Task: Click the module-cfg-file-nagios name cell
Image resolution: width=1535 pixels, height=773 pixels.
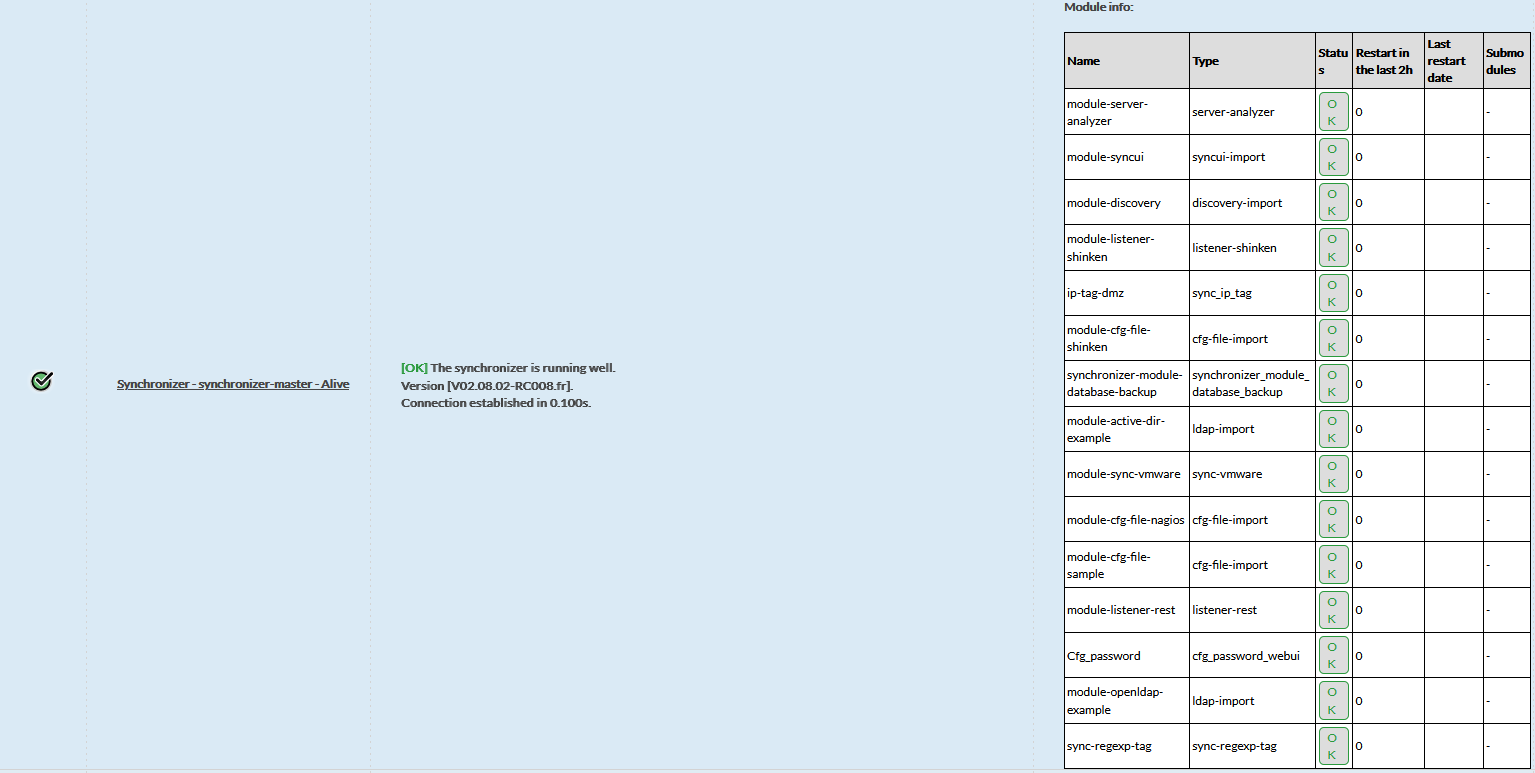Action: pos(1125,520)
